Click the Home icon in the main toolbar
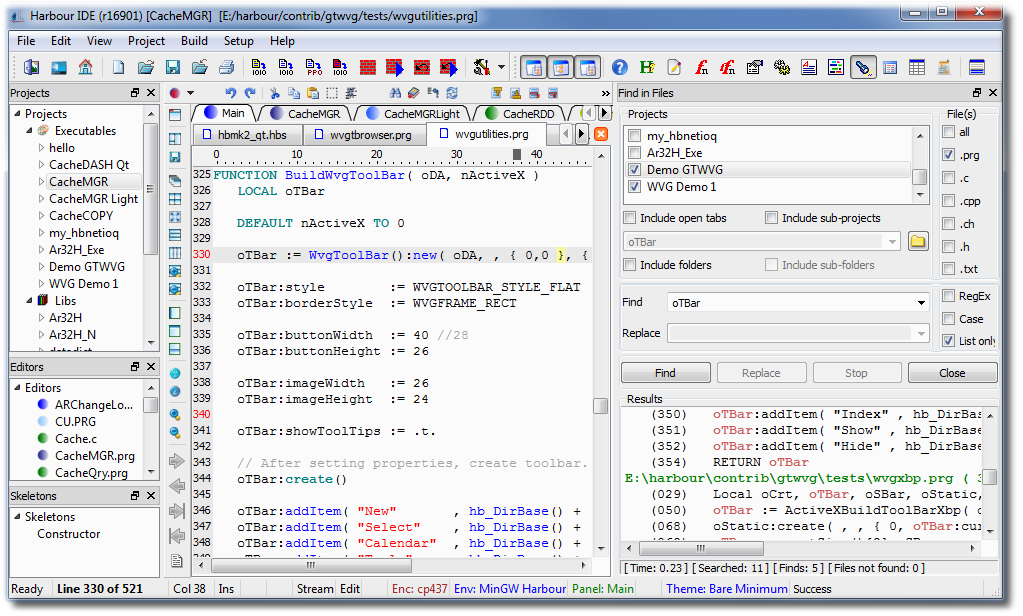1023x616 pixels. [85, 68]
